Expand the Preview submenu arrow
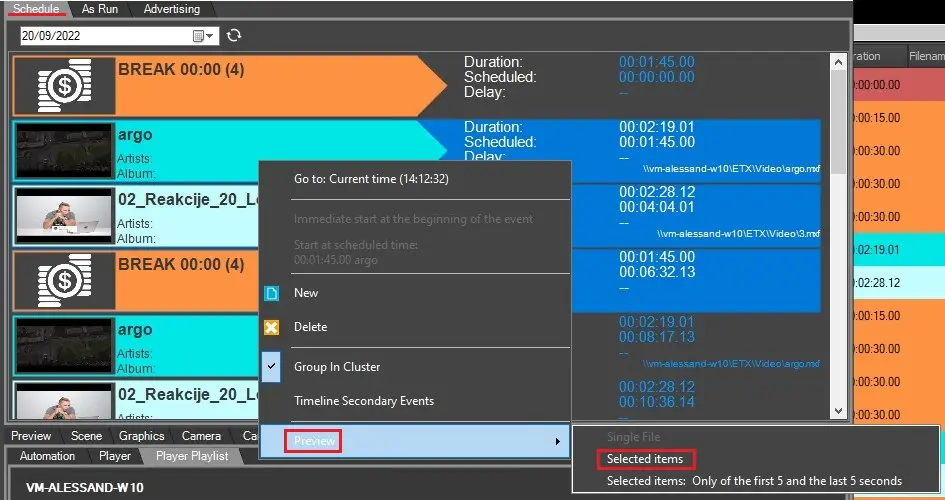The height and width of the screenshot is (500, 945). [557, 441]
